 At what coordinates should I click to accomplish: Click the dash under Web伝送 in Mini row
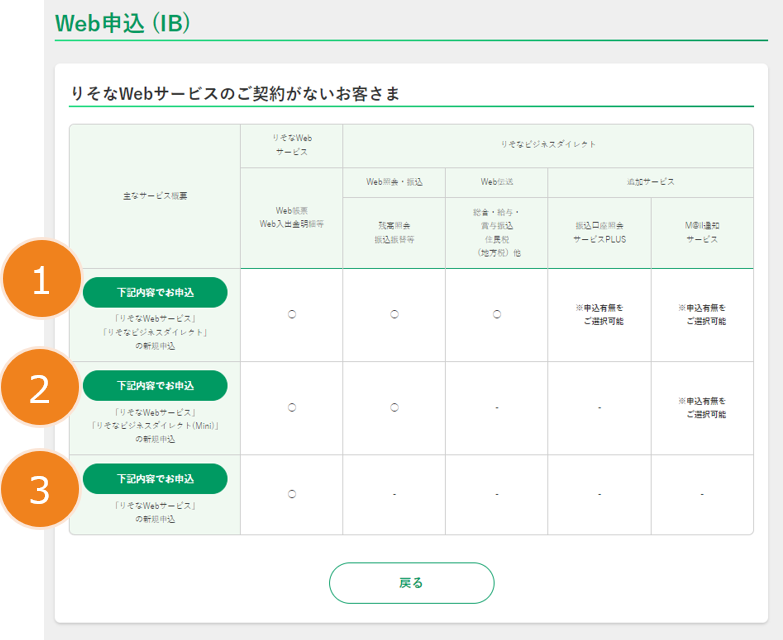tap(497, 408)
